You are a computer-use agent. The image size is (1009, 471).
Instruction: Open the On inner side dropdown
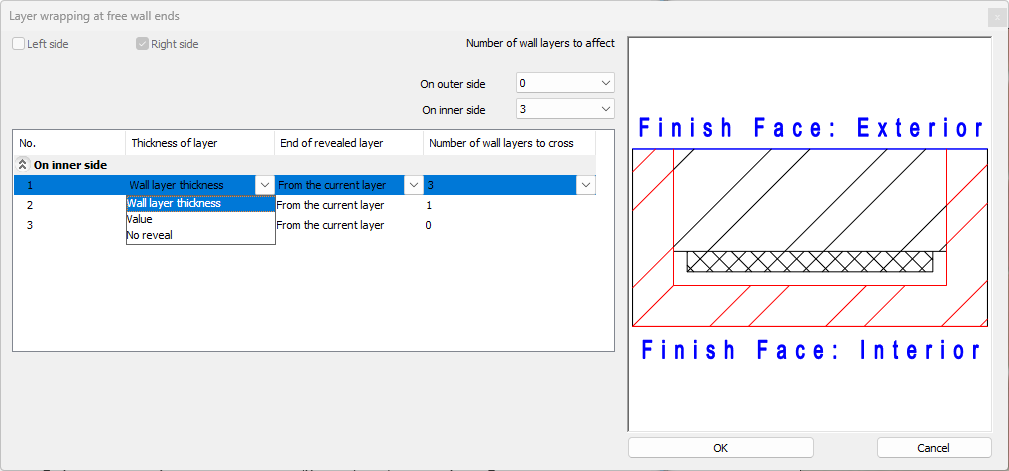pyautogui.click(x=565, y=109)
